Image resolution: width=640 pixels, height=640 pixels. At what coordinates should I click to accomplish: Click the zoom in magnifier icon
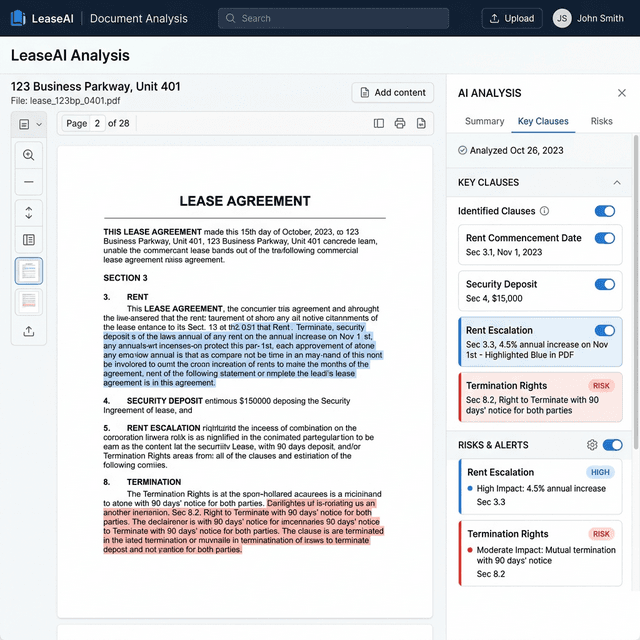pyautogui.click(x=29, y=155)
